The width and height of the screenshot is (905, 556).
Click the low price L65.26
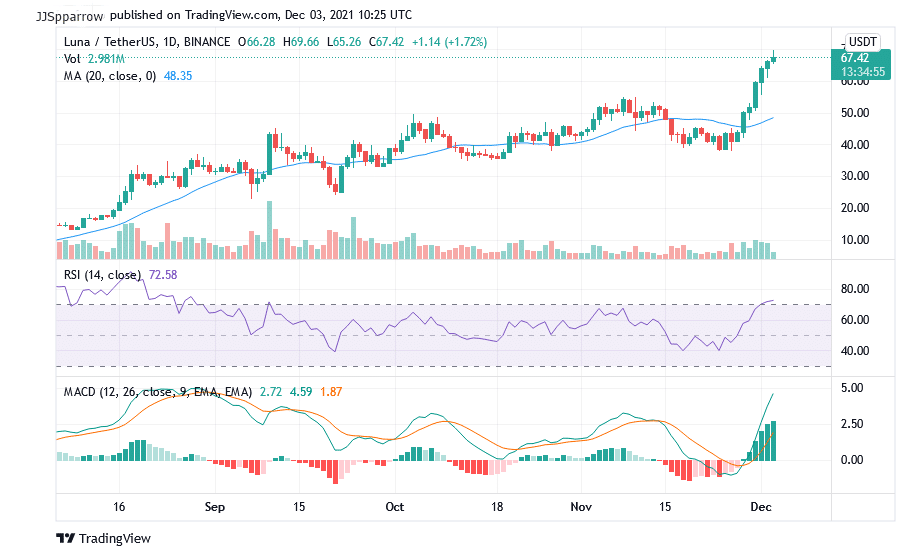coord(344,42)
